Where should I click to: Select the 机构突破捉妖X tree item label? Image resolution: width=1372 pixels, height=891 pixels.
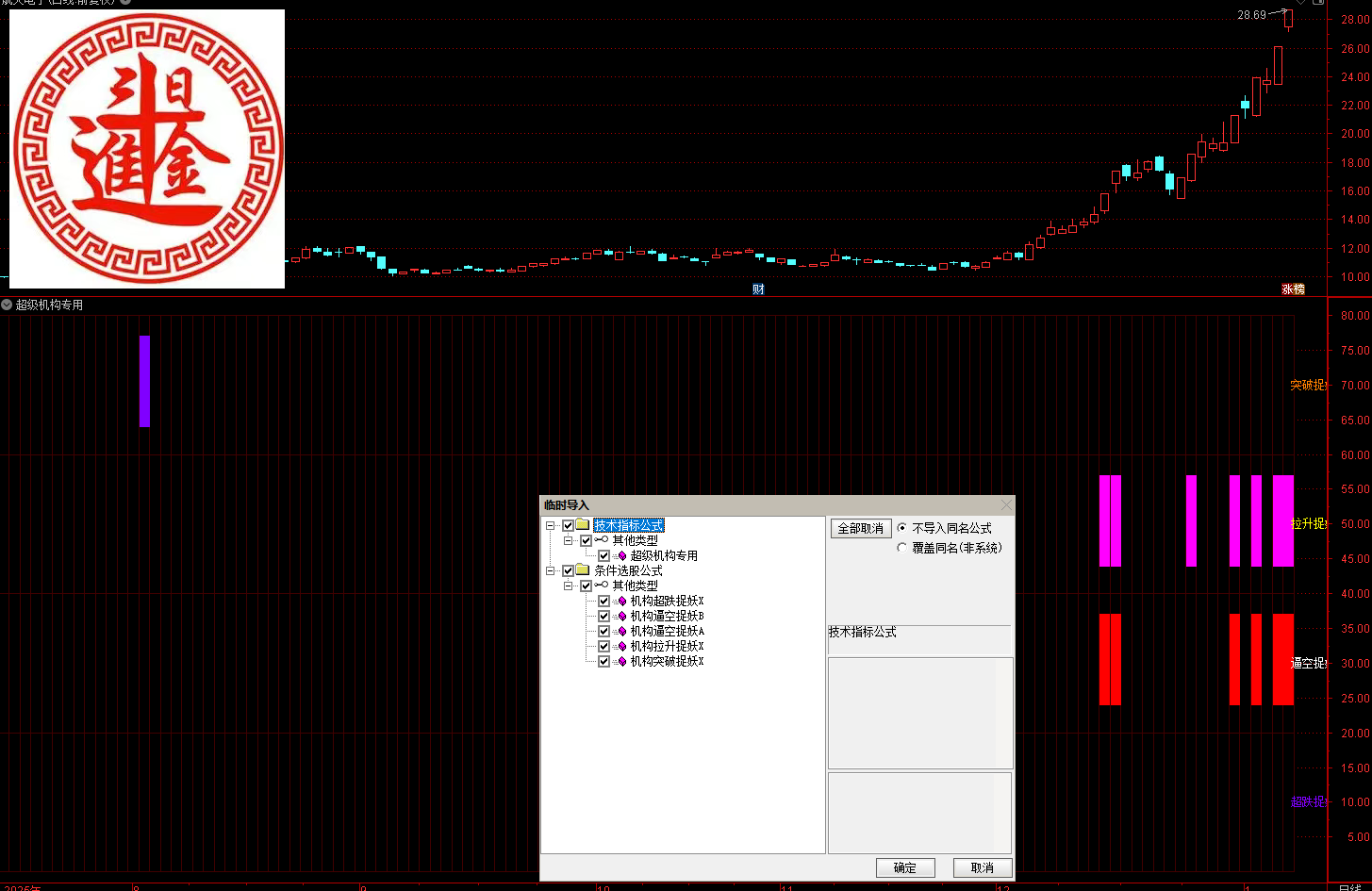pos(668,661)
